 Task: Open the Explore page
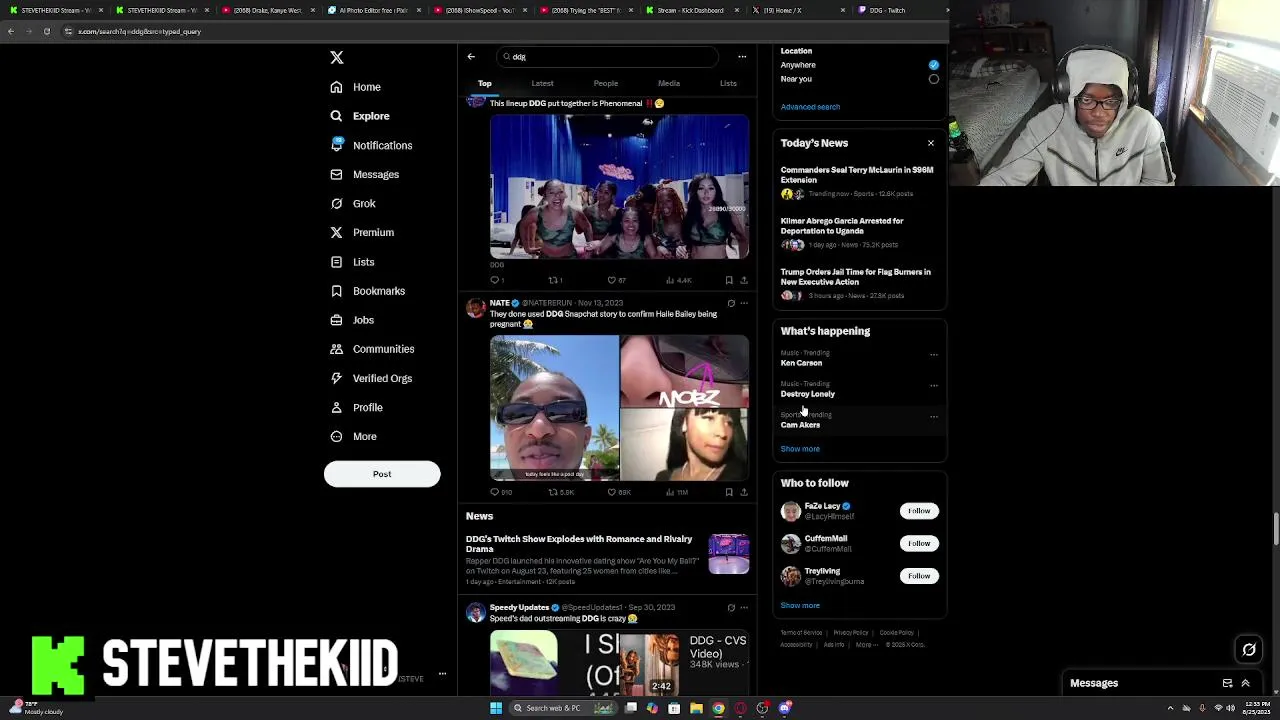(x=360, y=116)
